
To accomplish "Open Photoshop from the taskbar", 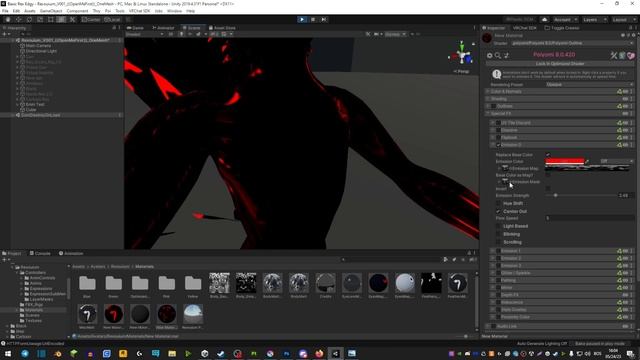I will [x=286, y=353].
